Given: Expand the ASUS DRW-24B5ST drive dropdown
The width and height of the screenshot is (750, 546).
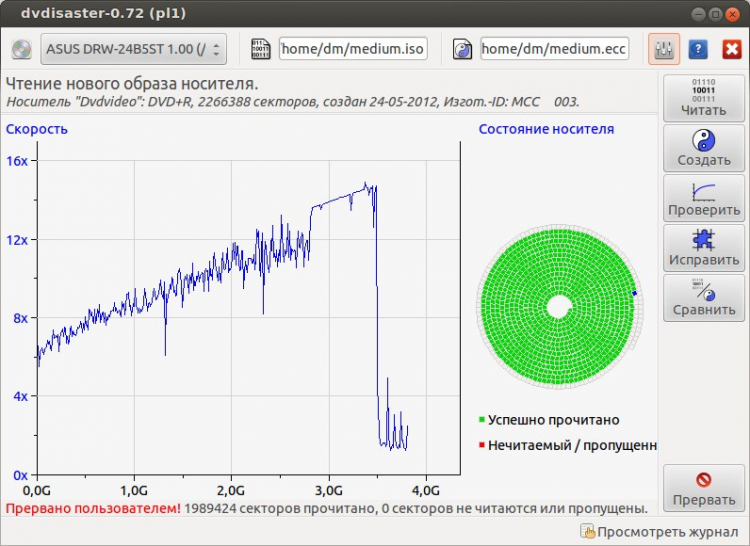Looking at the screenshot, I should click(x=133, y=49).
